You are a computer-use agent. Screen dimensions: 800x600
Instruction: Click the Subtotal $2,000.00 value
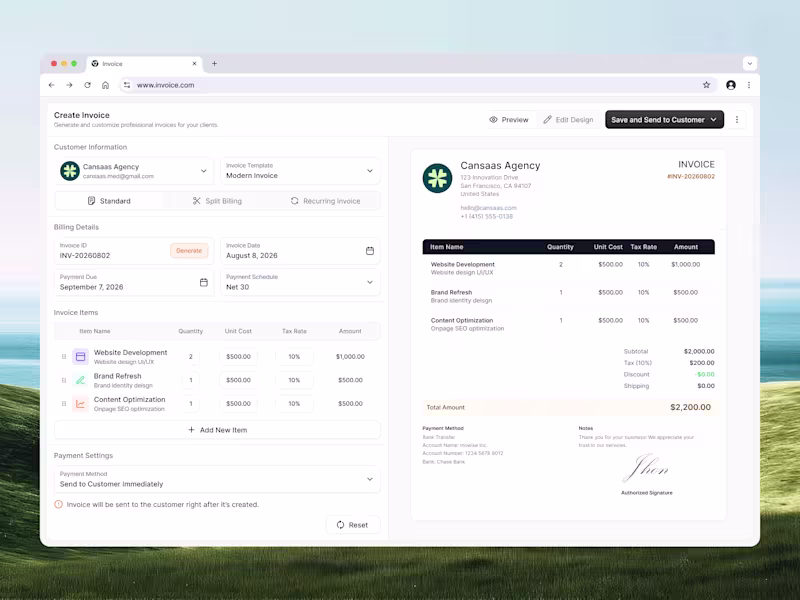(x=699, y=352)
